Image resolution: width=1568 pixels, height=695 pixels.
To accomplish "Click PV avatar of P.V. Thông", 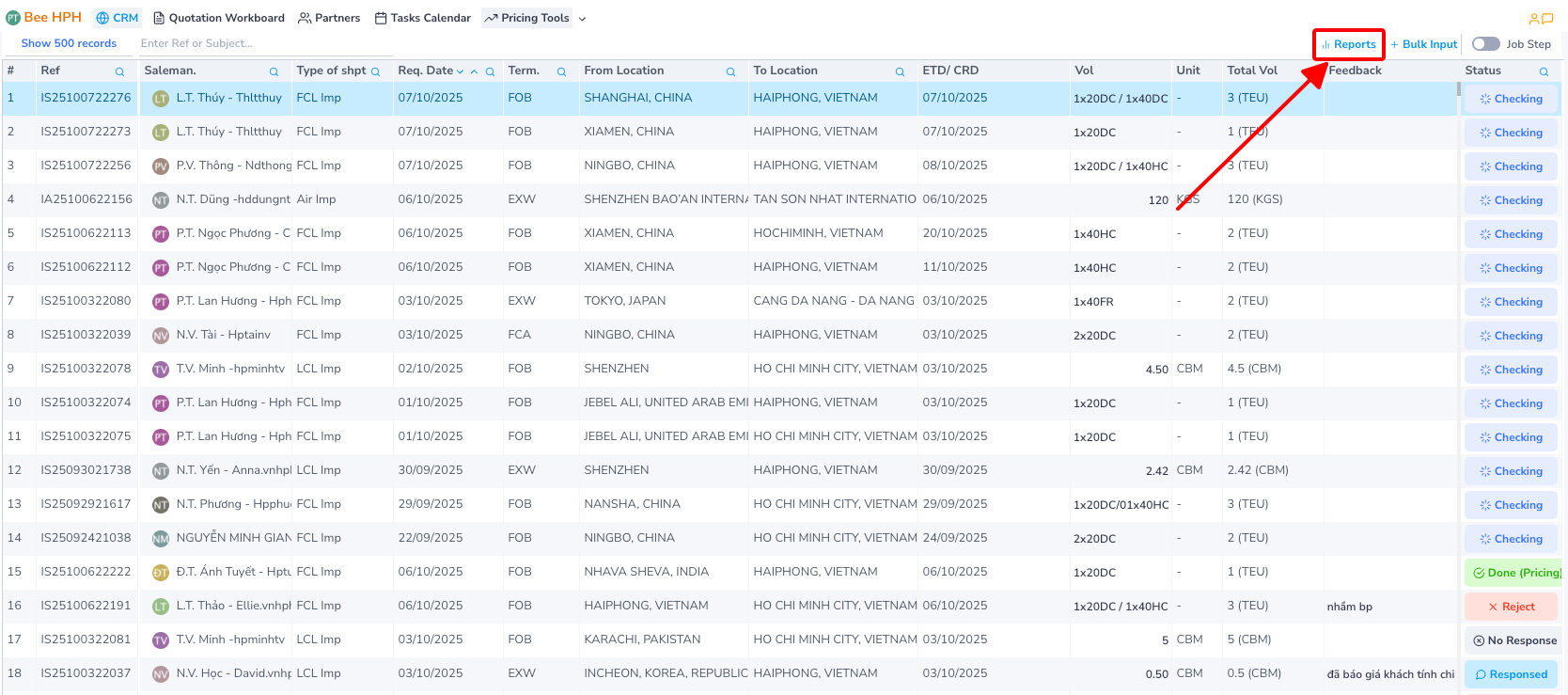I will (161, 166).
